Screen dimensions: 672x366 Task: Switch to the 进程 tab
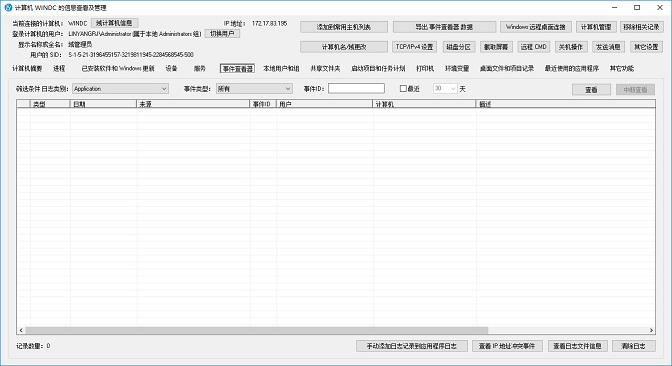59,69
